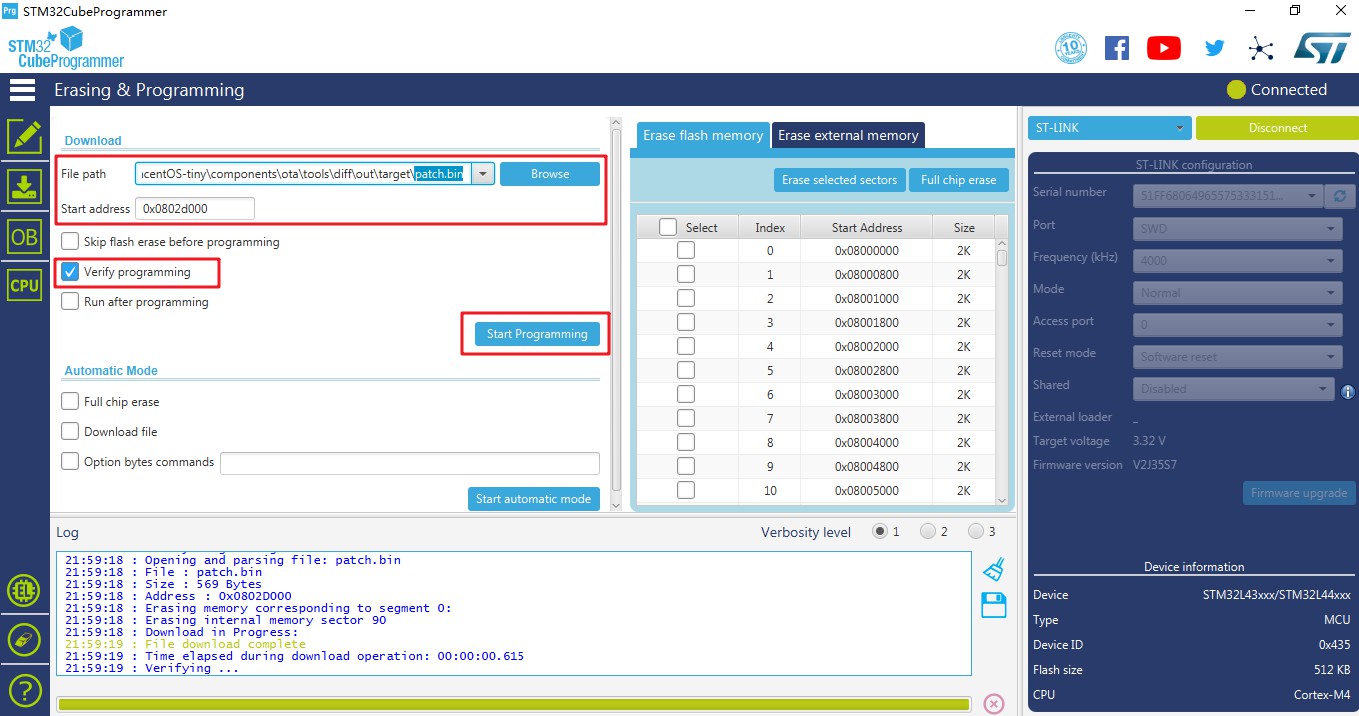Screen dimensions: 1359x716
Task: Open the Option Bytes (OB) page
Action: click(24, 236)
